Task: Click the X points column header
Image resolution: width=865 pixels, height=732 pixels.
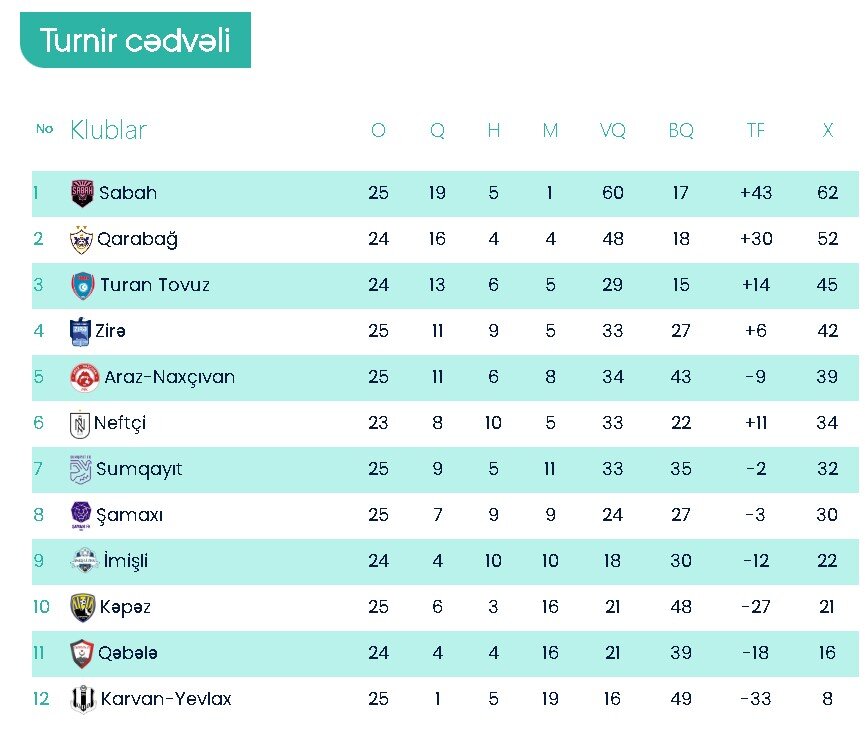Action: [x=827, y=131]
